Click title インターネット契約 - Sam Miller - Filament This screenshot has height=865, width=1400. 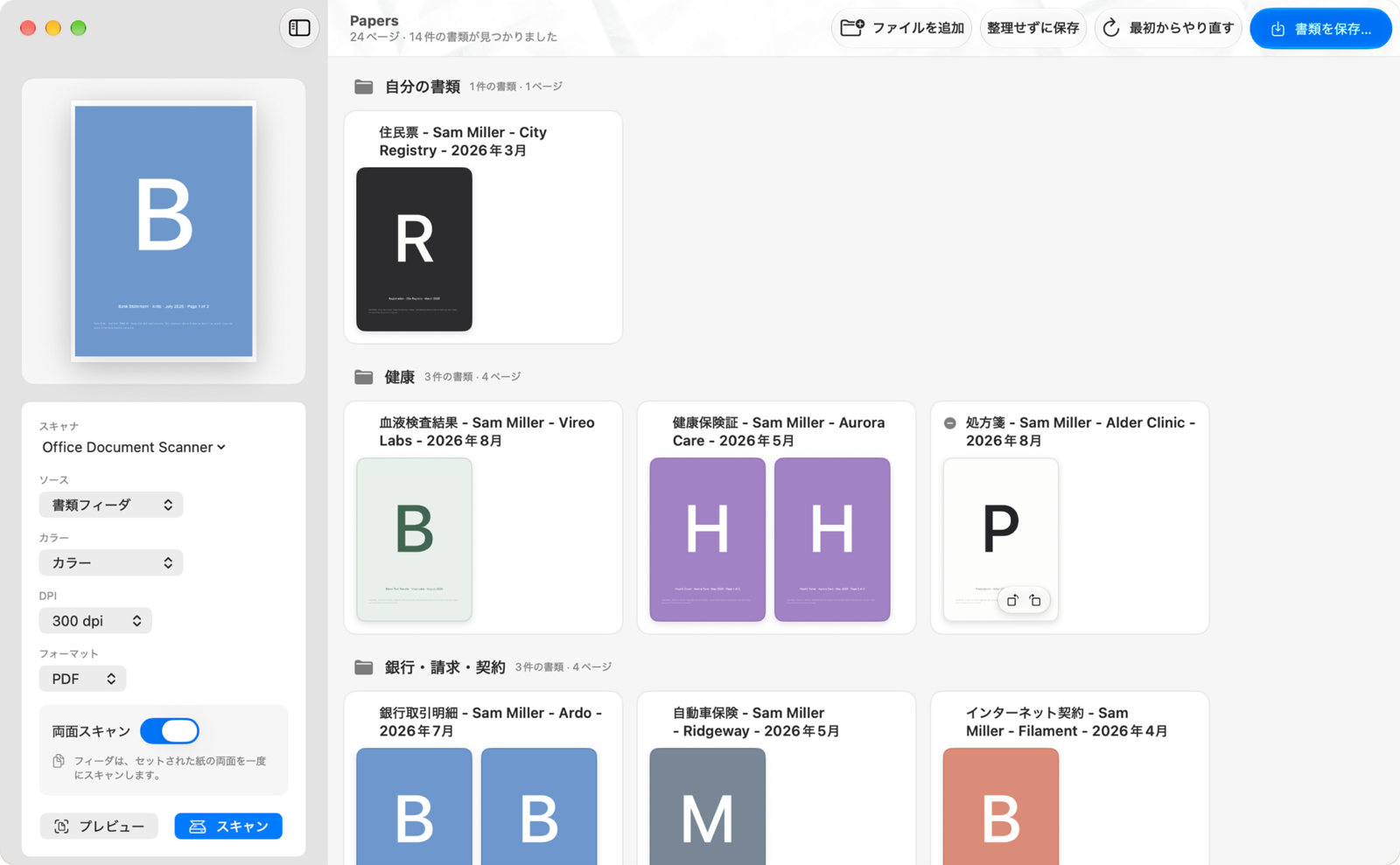click(x=1067, y=722)
